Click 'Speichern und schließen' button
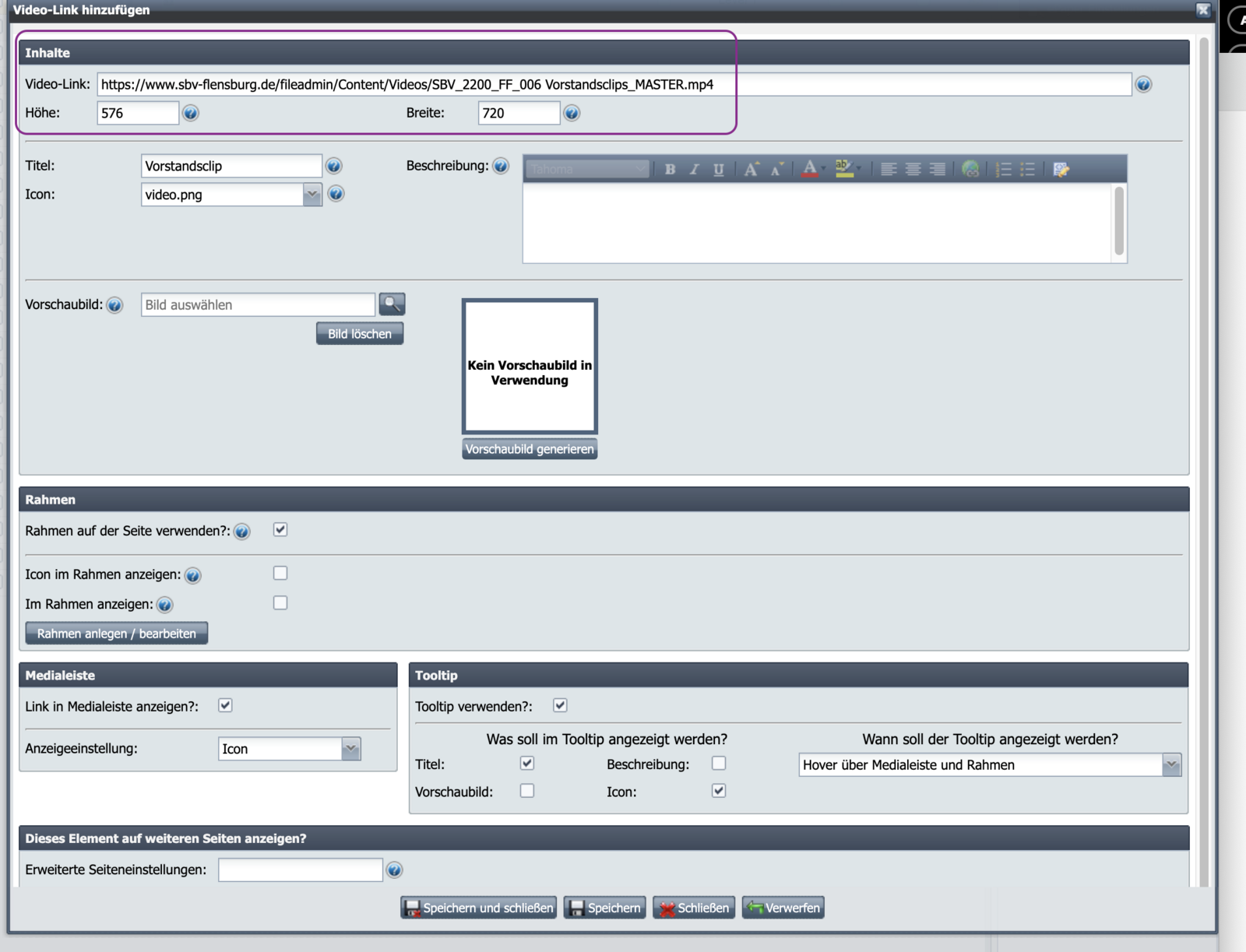 (x=478, y=908)
